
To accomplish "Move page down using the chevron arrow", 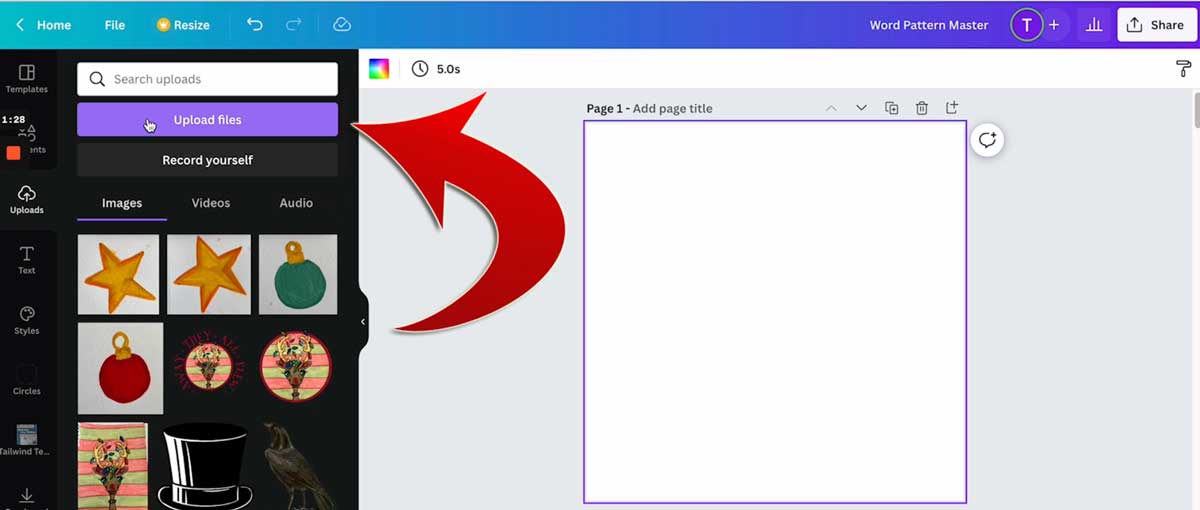I will pyautogui.click(x=861, y=108).
